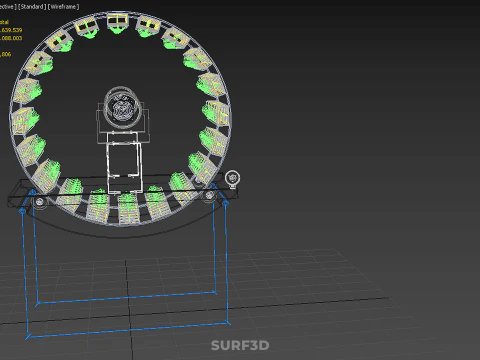Open the Wireframe shading viewport menu
Screen dimensions: 480x360
[63, 7]
